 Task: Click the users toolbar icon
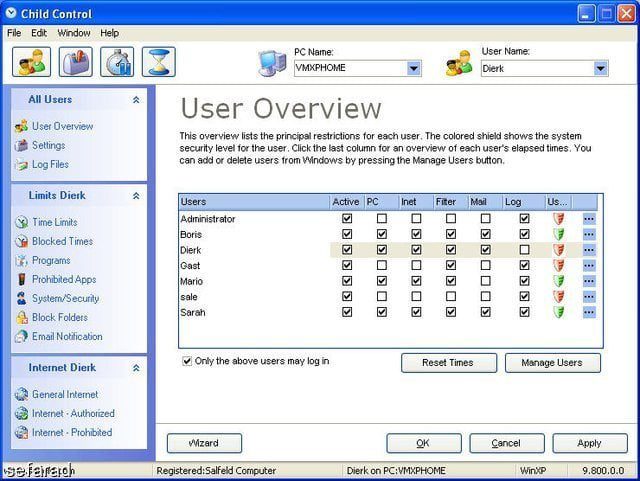pyautogui.click(x=31, y=62)
